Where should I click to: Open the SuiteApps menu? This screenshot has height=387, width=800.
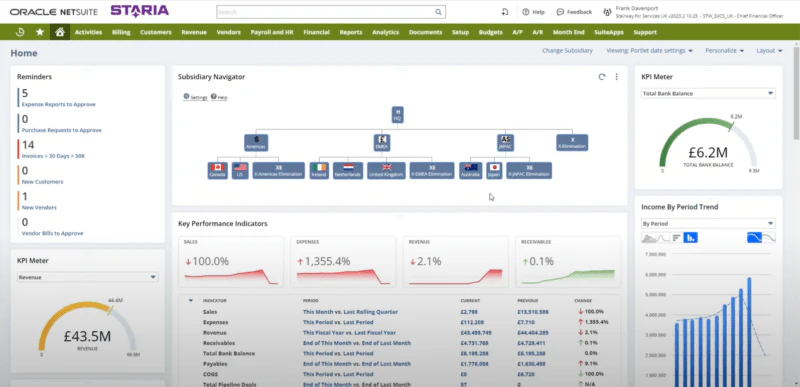[609, 32]
